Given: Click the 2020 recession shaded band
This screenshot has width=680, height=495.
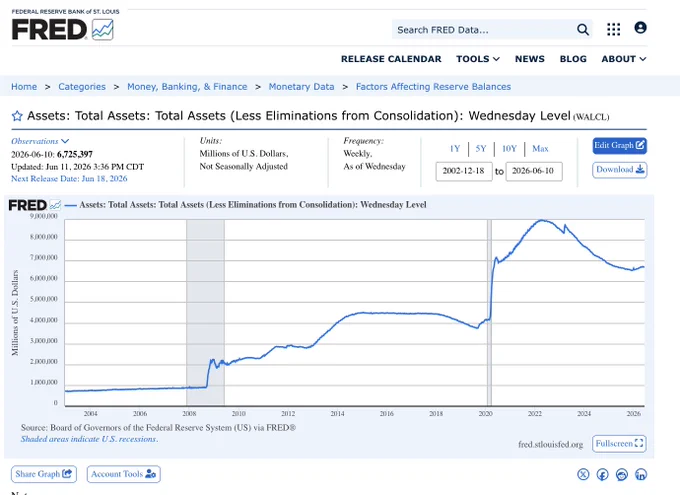Looking at the screenshot, I should [x=489, y=312].
